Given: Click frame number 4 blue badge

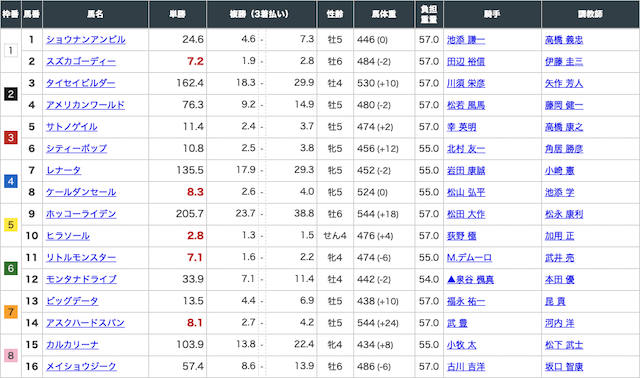Looking at the screenshot, I should pyautogui.click(x=11, y=181).
